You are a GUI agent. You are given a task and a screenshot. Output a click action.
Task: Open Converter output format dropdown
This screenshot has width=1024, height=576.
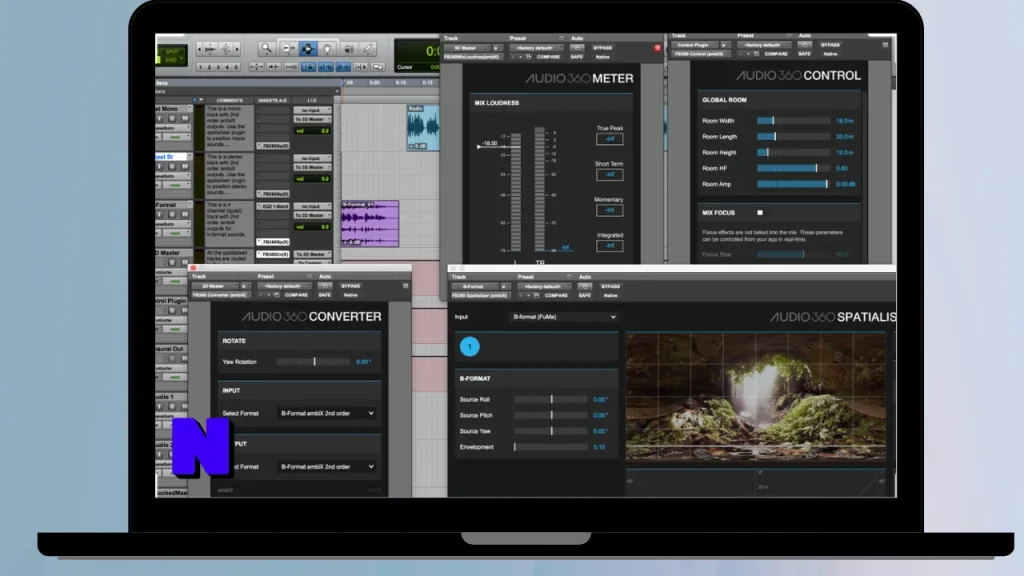point(327,467)
